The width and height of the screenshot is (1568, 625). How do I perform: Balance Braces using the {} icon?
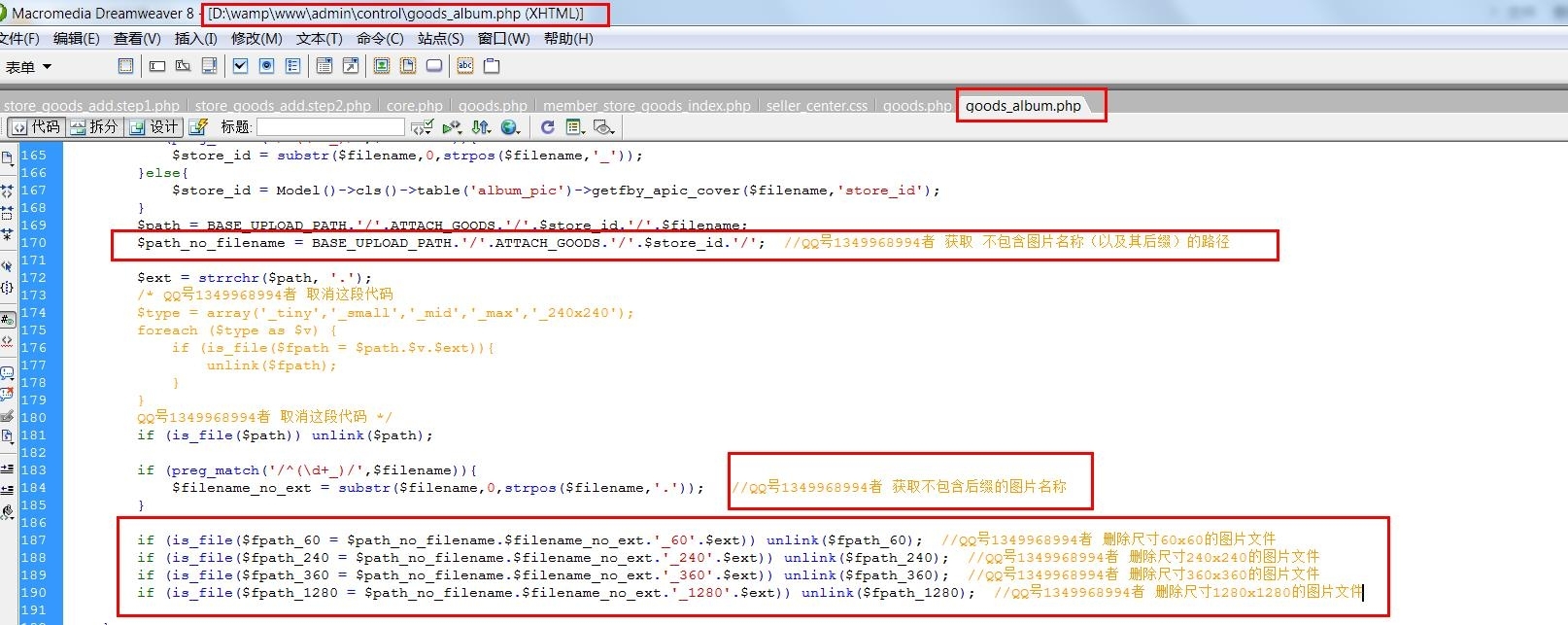click(x=9, y=288)
